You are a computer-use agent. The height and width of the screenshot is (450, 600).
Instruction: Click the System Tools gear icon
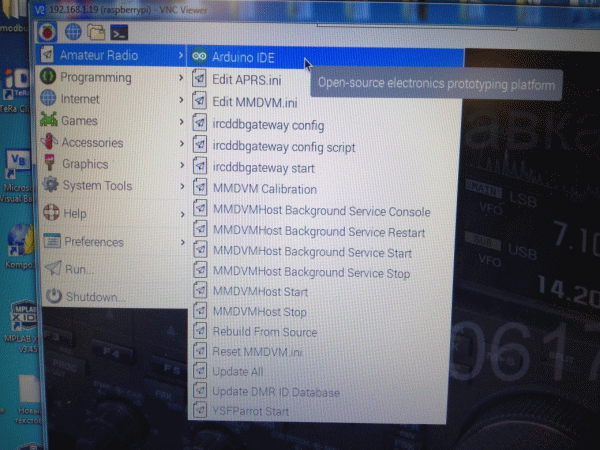click(51, 184)
